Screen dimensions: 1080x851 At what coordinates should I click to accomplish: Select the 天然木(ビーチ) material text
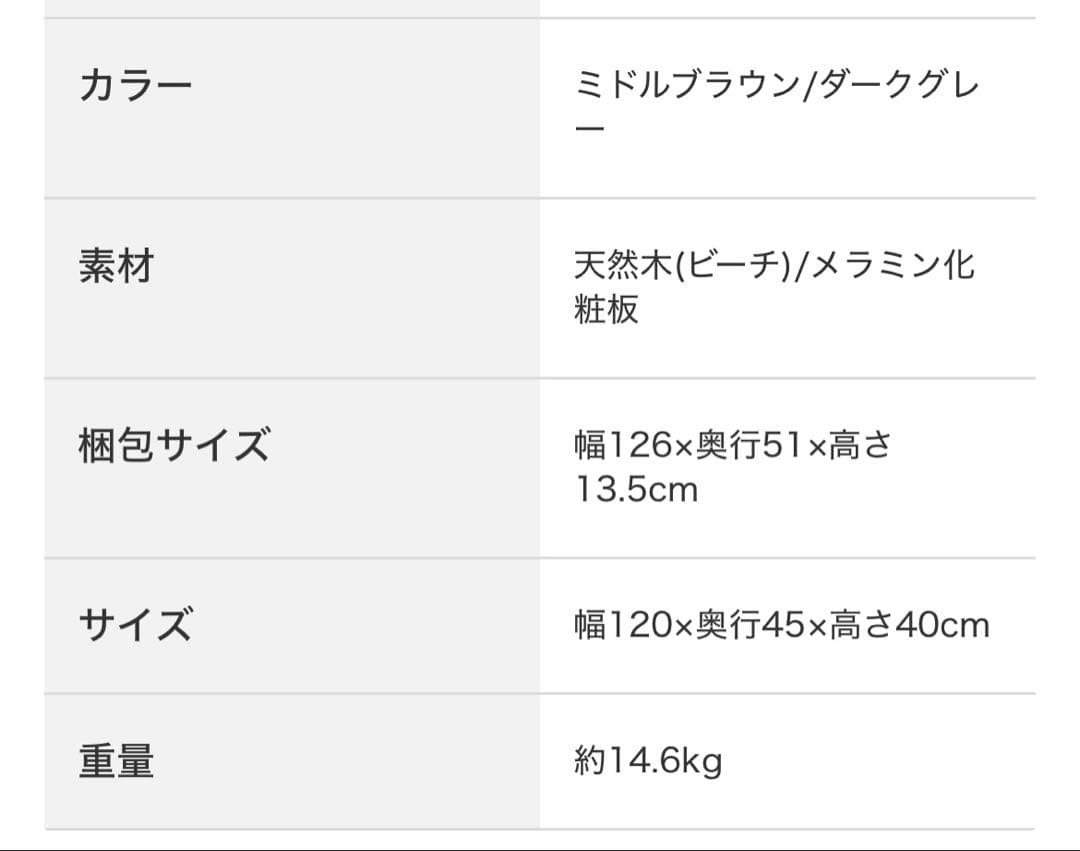[680, 266]
